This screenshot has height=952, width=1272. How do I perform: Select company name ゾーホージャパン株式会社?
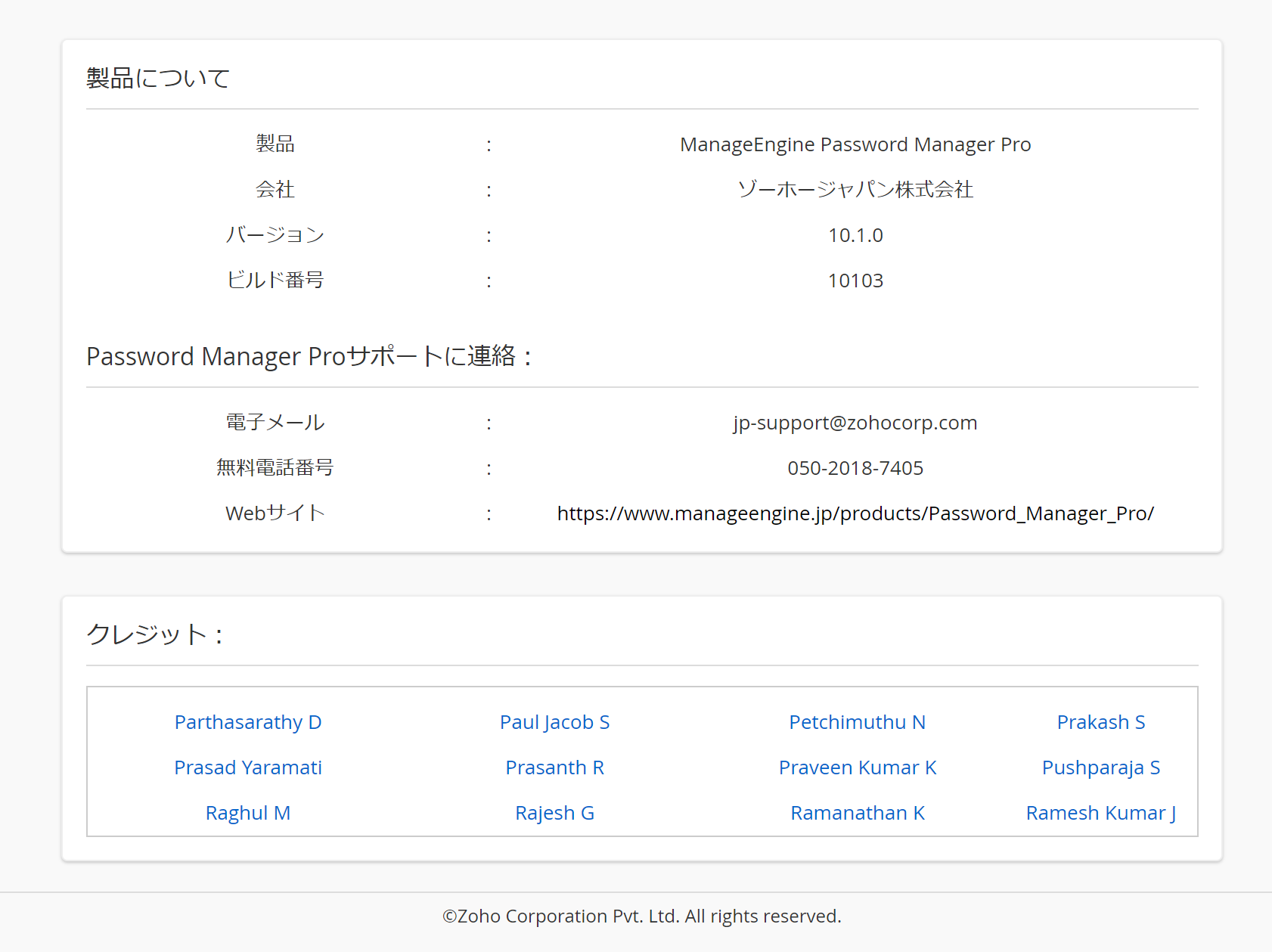(855, 189)
